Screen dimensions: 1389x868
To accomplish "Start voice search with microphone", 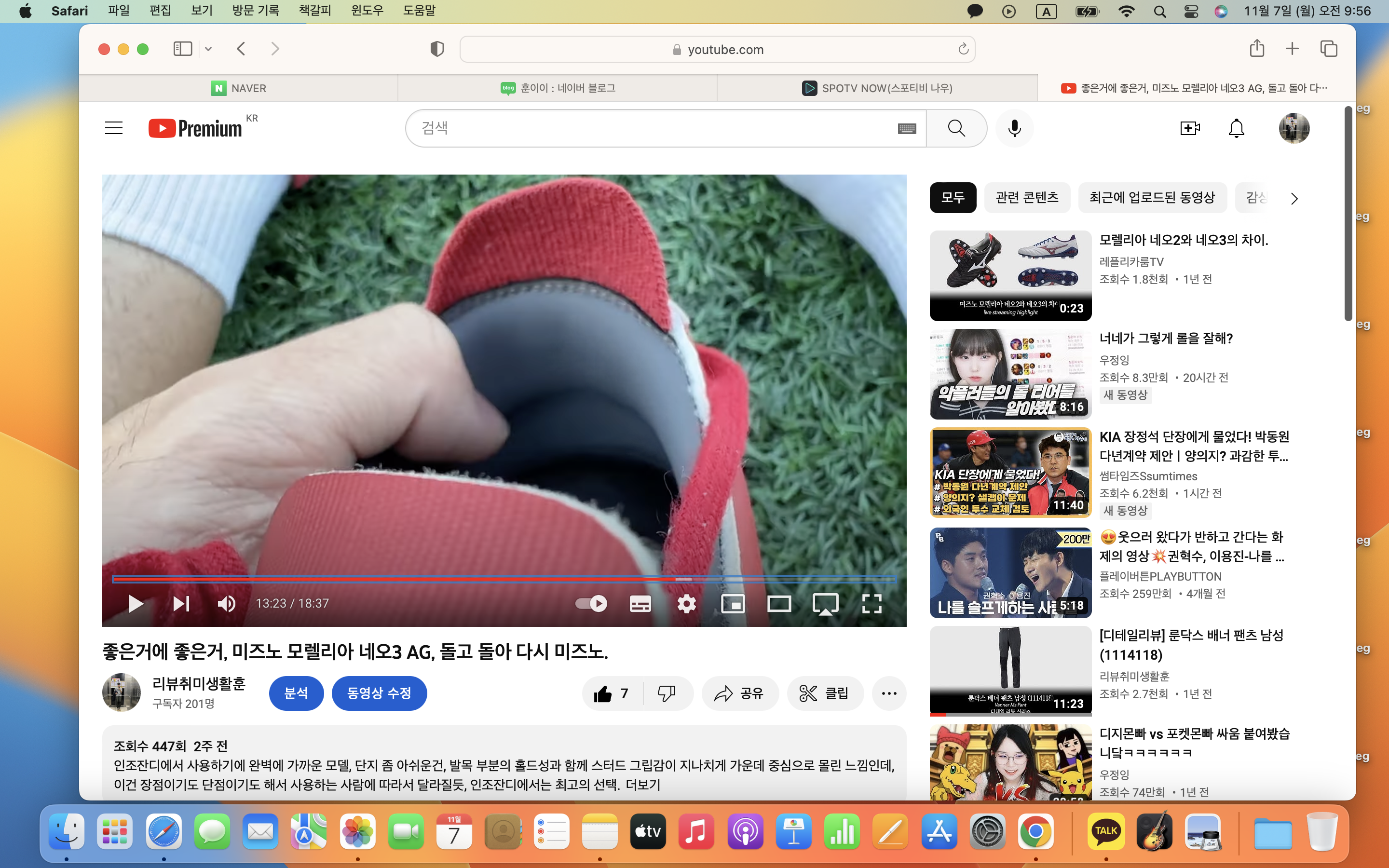I will 1014,128.
